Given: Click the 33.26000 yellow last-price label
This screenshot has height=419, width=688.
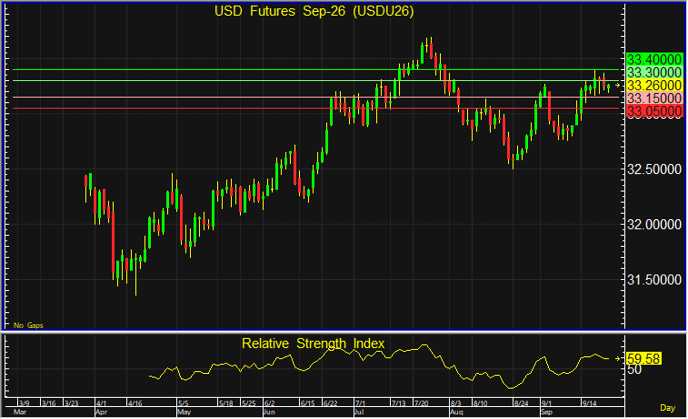Looking at the screenshot, I should (x=654, y=85).
